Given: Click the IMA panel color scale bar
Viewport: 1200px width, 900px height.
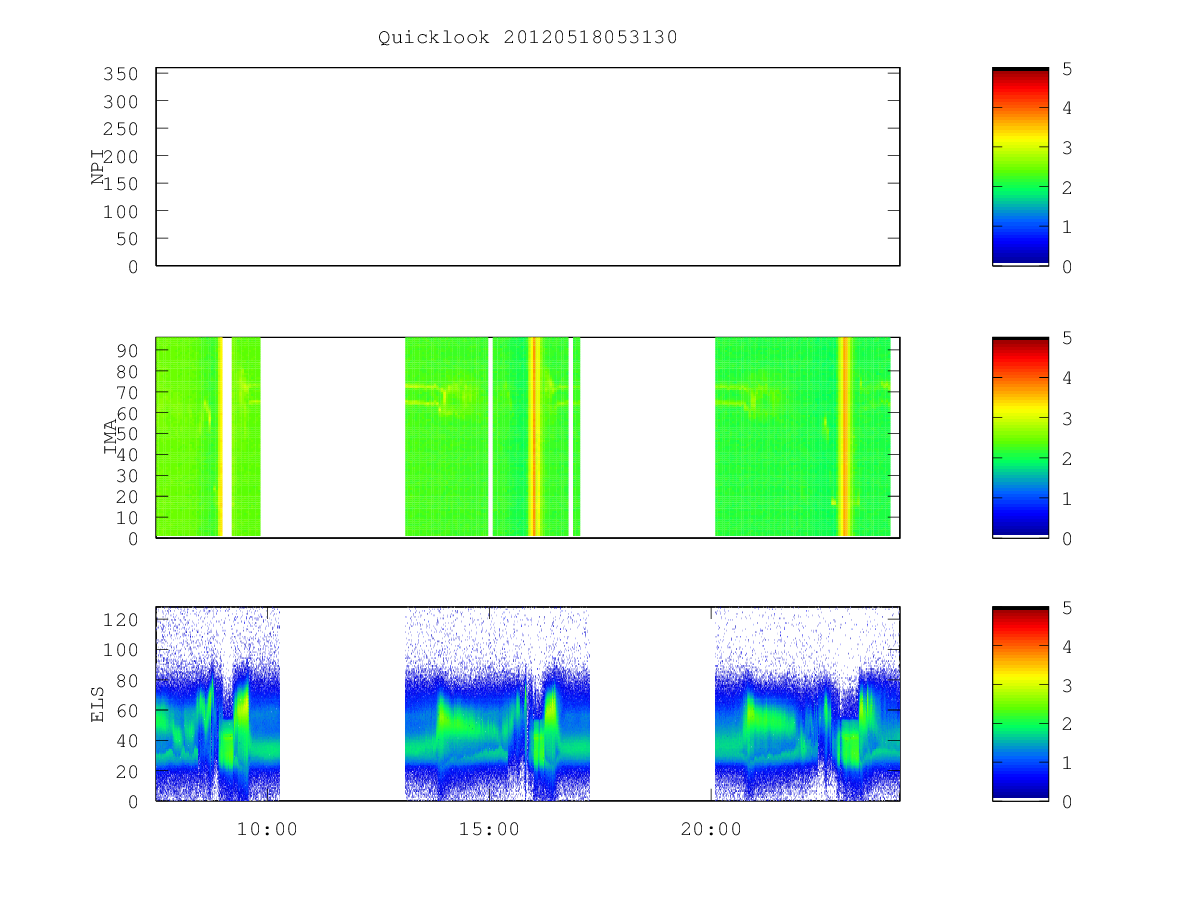Looking at the screenshot, I should click(x=1020, y=438).
